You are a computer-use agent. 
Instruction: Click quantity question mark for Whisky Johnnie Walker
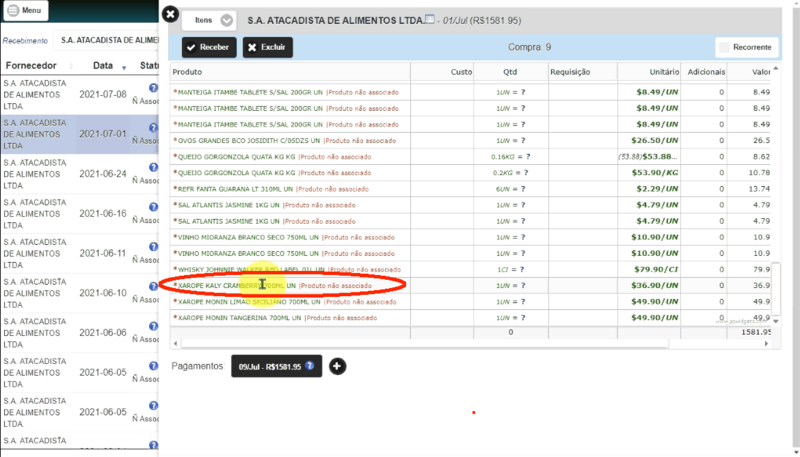(522, 269)
